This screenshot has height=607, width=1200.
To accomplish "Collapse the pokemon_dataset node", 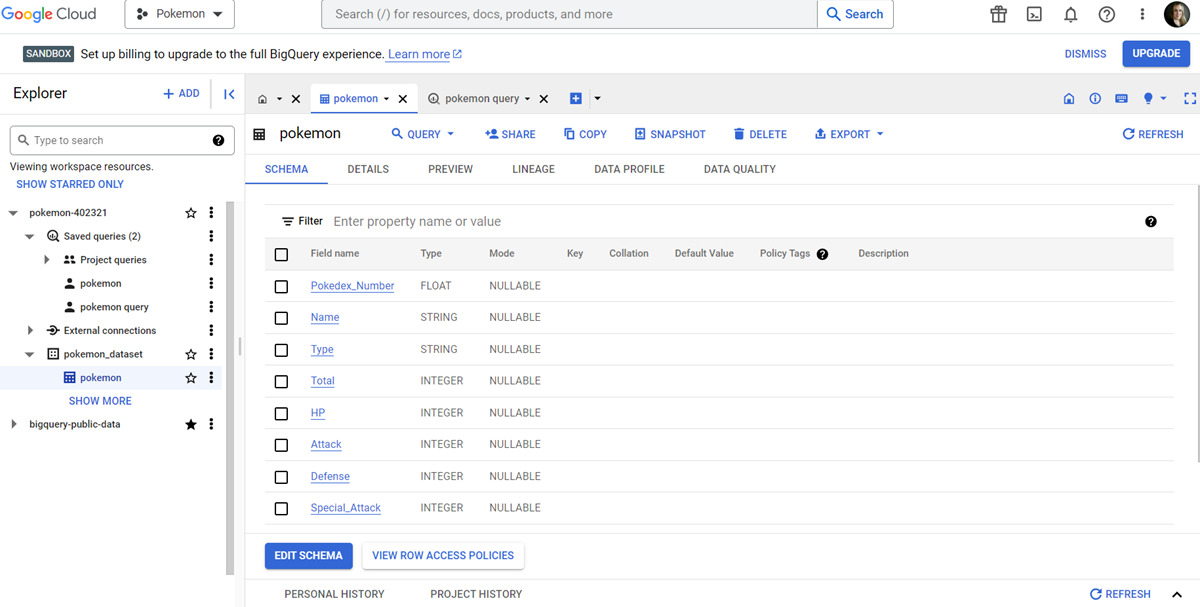I will point(30,354).
